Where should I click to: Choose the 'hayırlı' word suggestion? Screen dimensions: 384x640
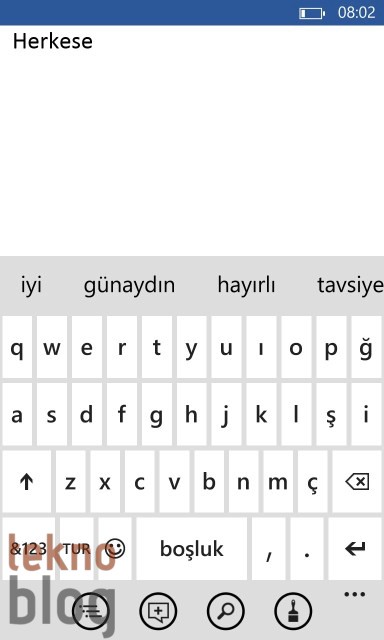click(246, 285)
